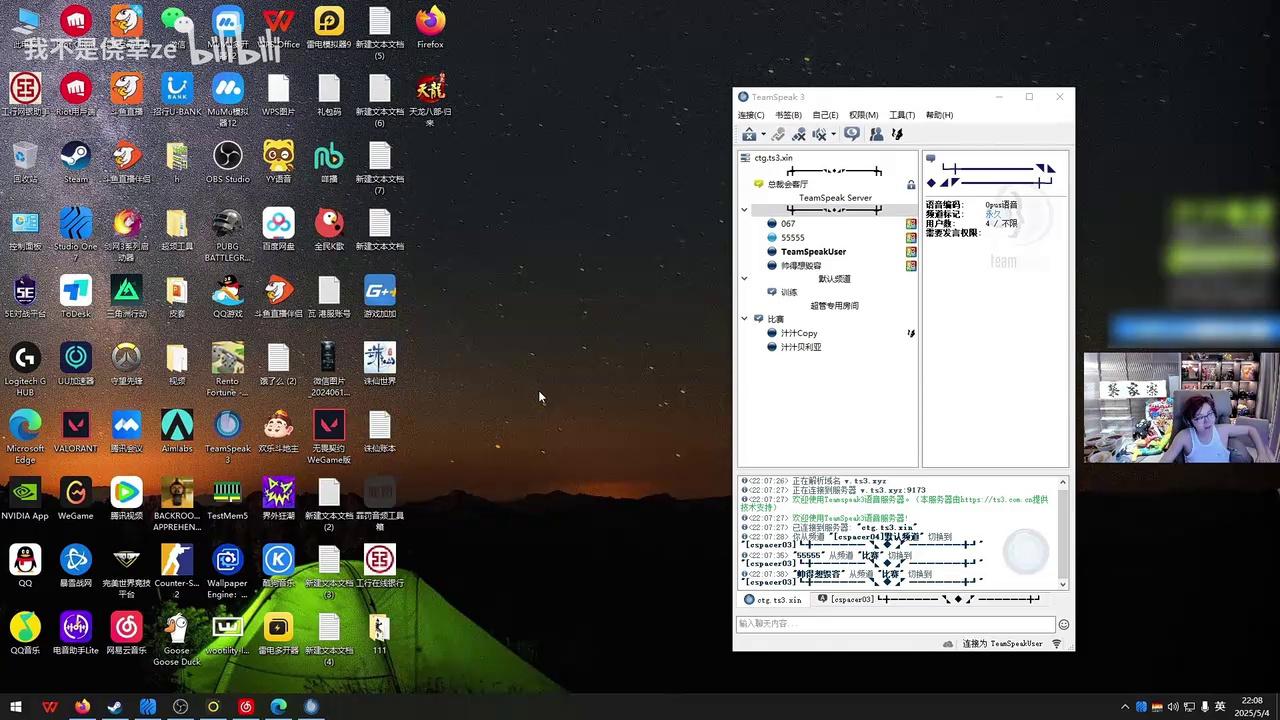Image resolution: width=1280 pixels, height=720 pixels.
Task: Click the contacts manager toolbar icon
Action: [876, 134]
